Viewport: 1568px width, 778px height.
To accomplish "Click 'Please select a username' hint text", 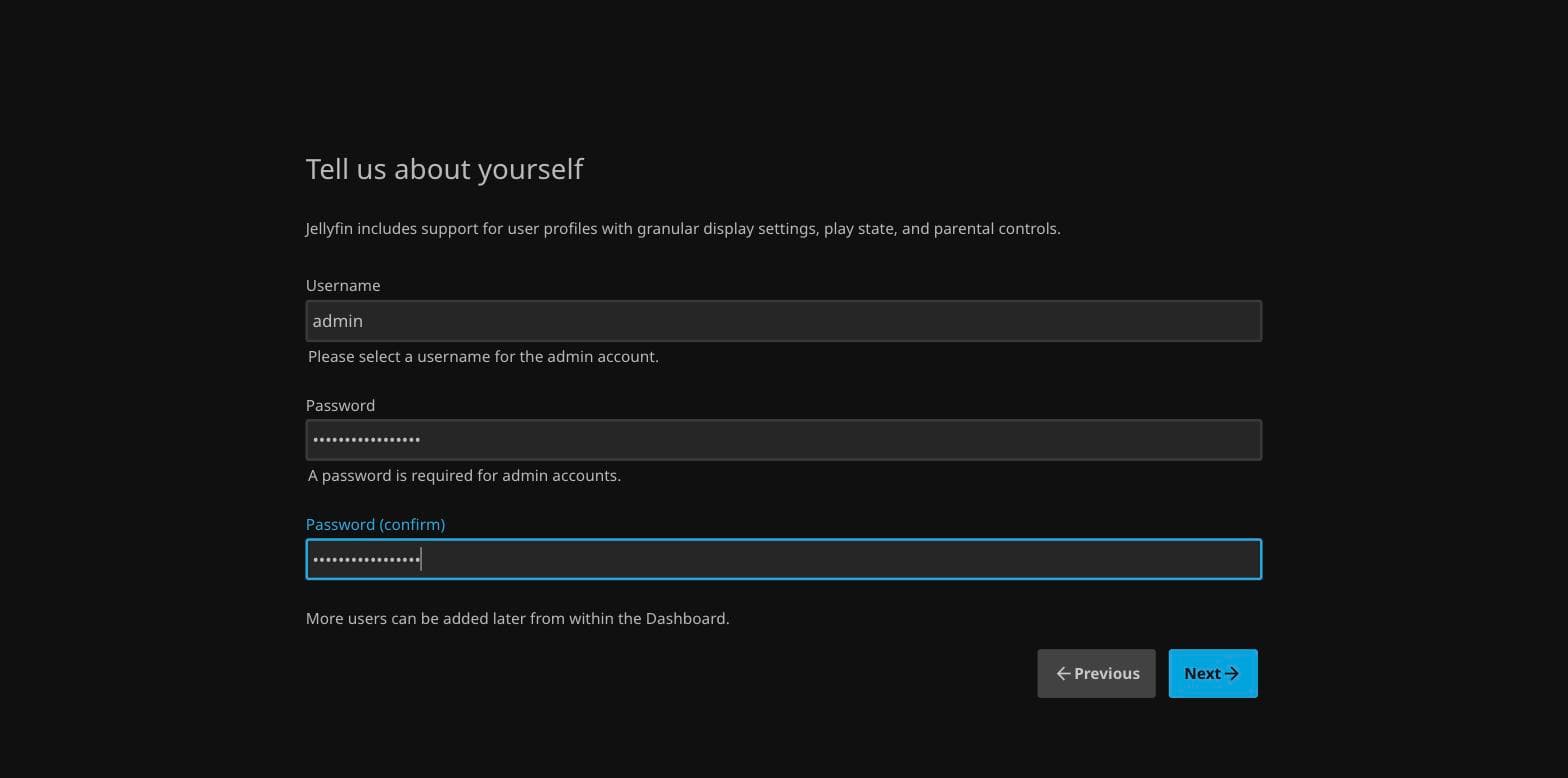I will [x=483, y=357].
